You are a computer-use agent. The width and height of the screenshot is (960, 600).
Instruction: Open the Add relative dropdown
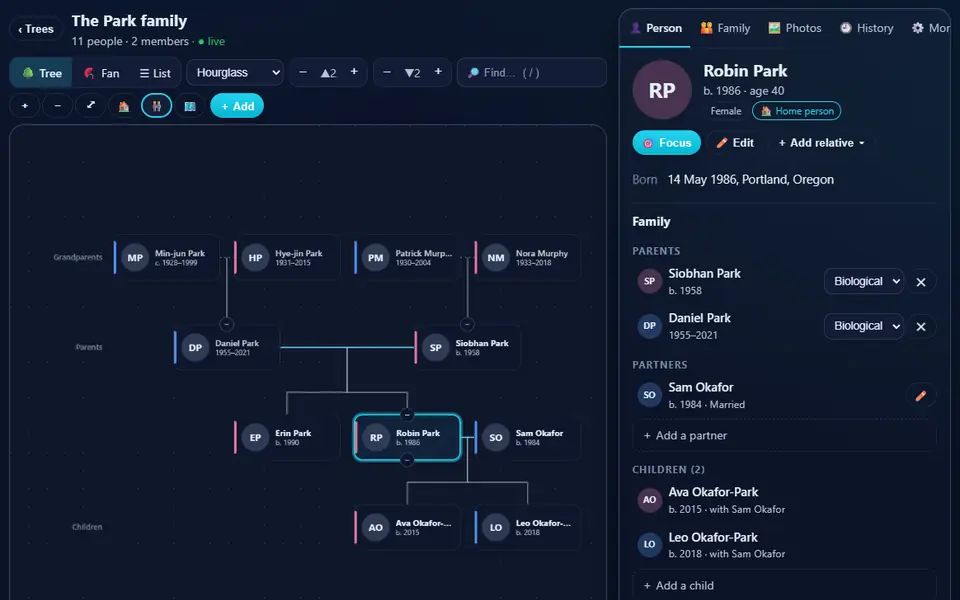coord(821,143)
